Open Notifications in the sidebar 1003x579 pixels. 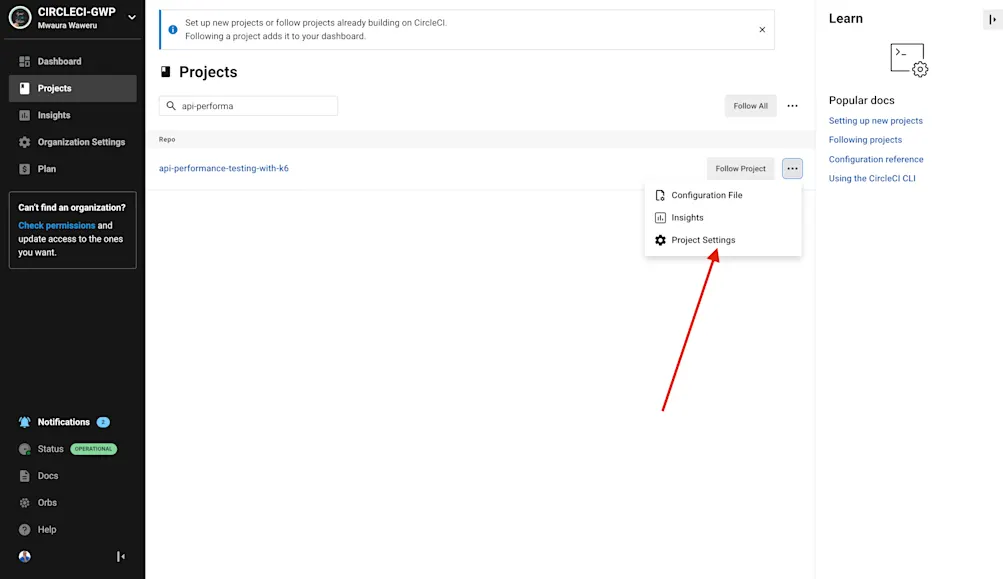pyautogui.click(x=63, y=422)
